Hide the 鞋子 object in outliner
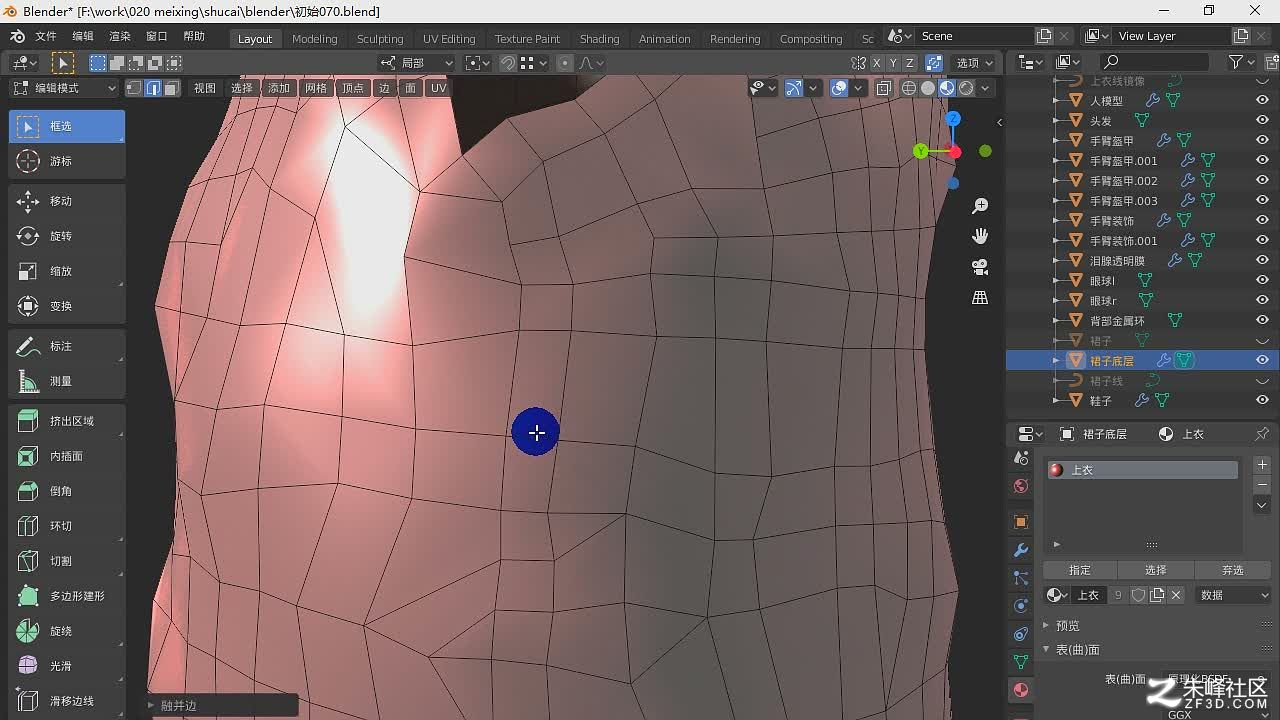This screenshot has height=720, width=1280. pyautogui.click(x=1262, y=400)
